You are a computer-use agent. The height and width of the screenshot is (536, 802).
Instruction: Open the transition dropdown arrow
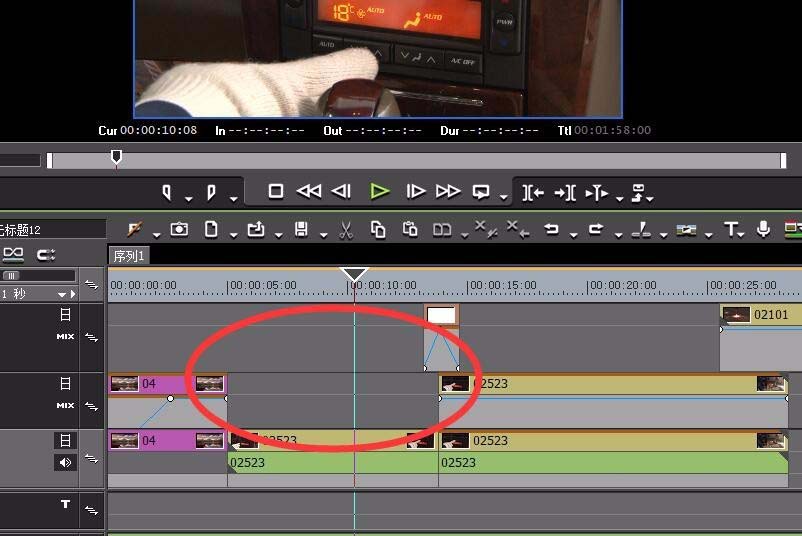point(708,235)
